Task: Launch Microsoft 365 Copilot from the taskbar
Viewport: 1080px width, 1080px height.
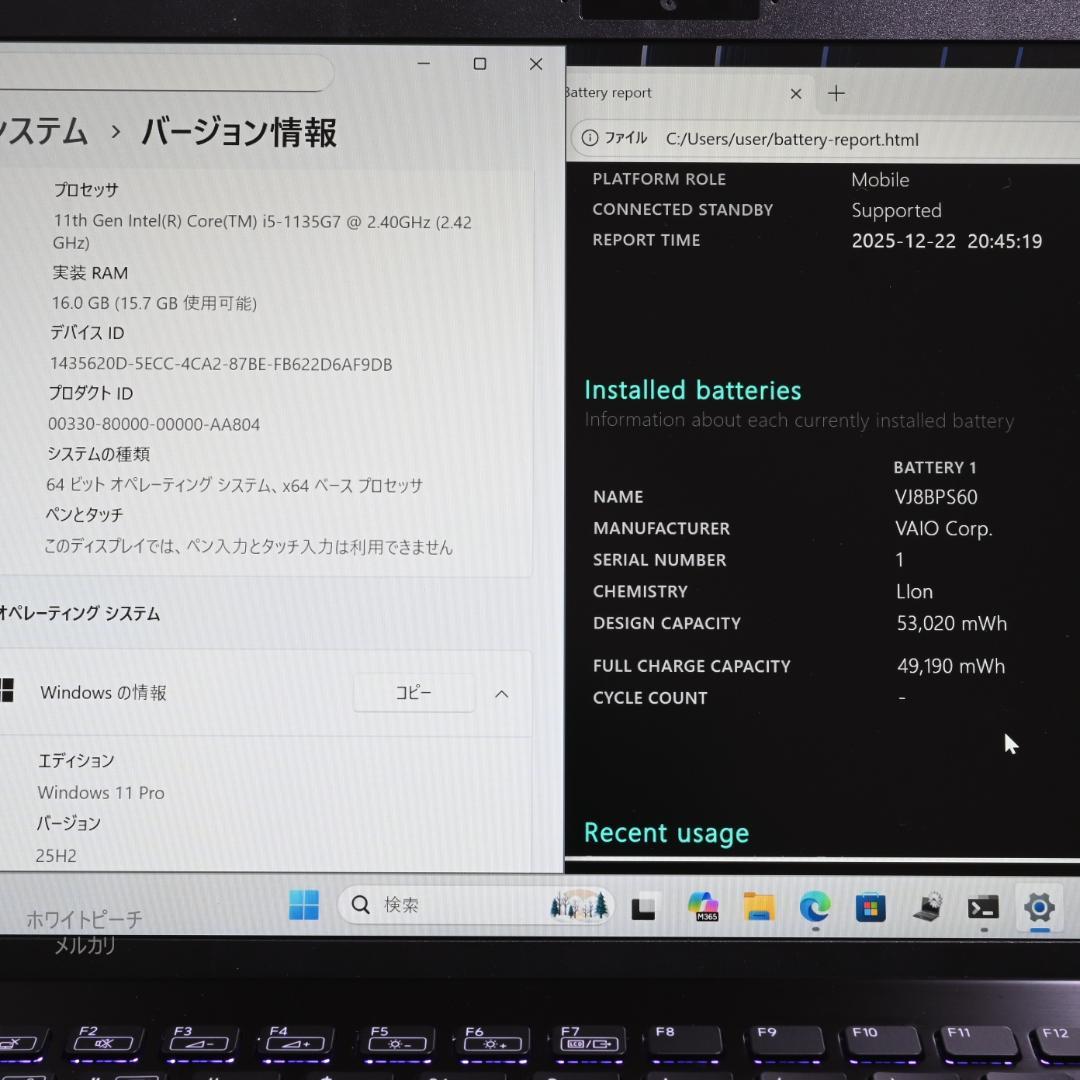Action: pos(702,905)
